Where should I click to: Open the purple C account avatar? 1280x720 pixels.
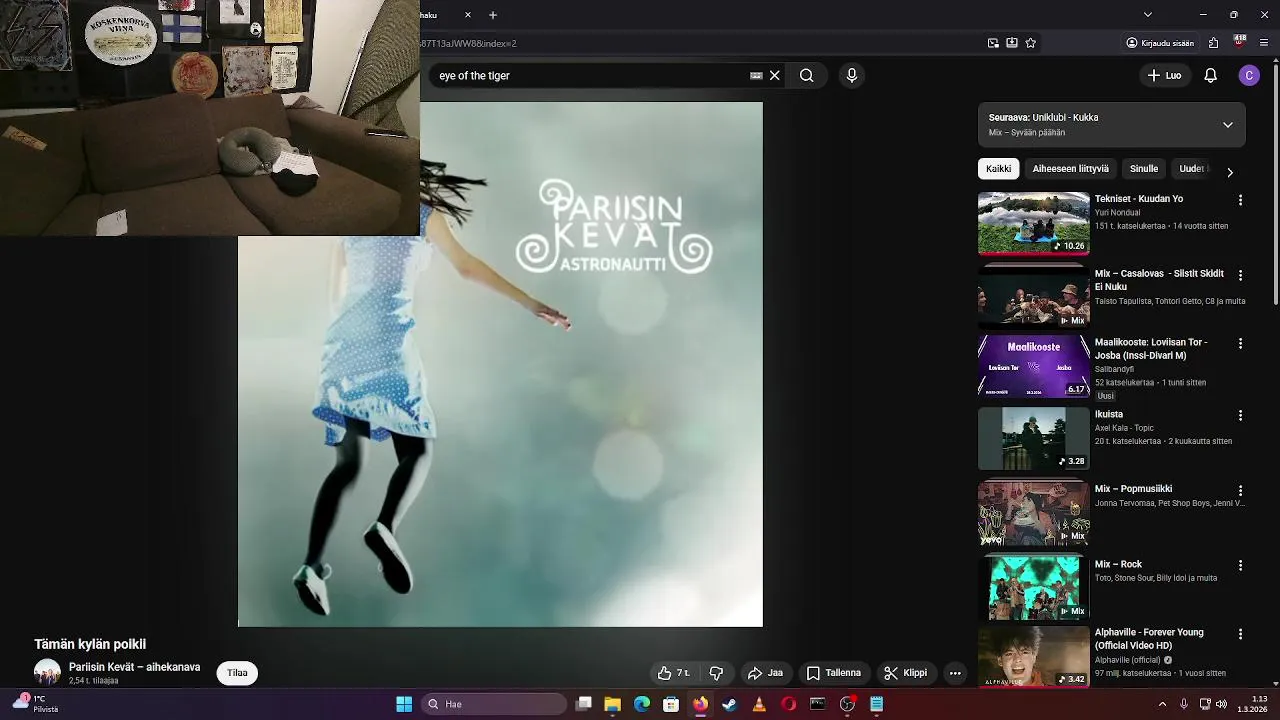pos(1248,75)
